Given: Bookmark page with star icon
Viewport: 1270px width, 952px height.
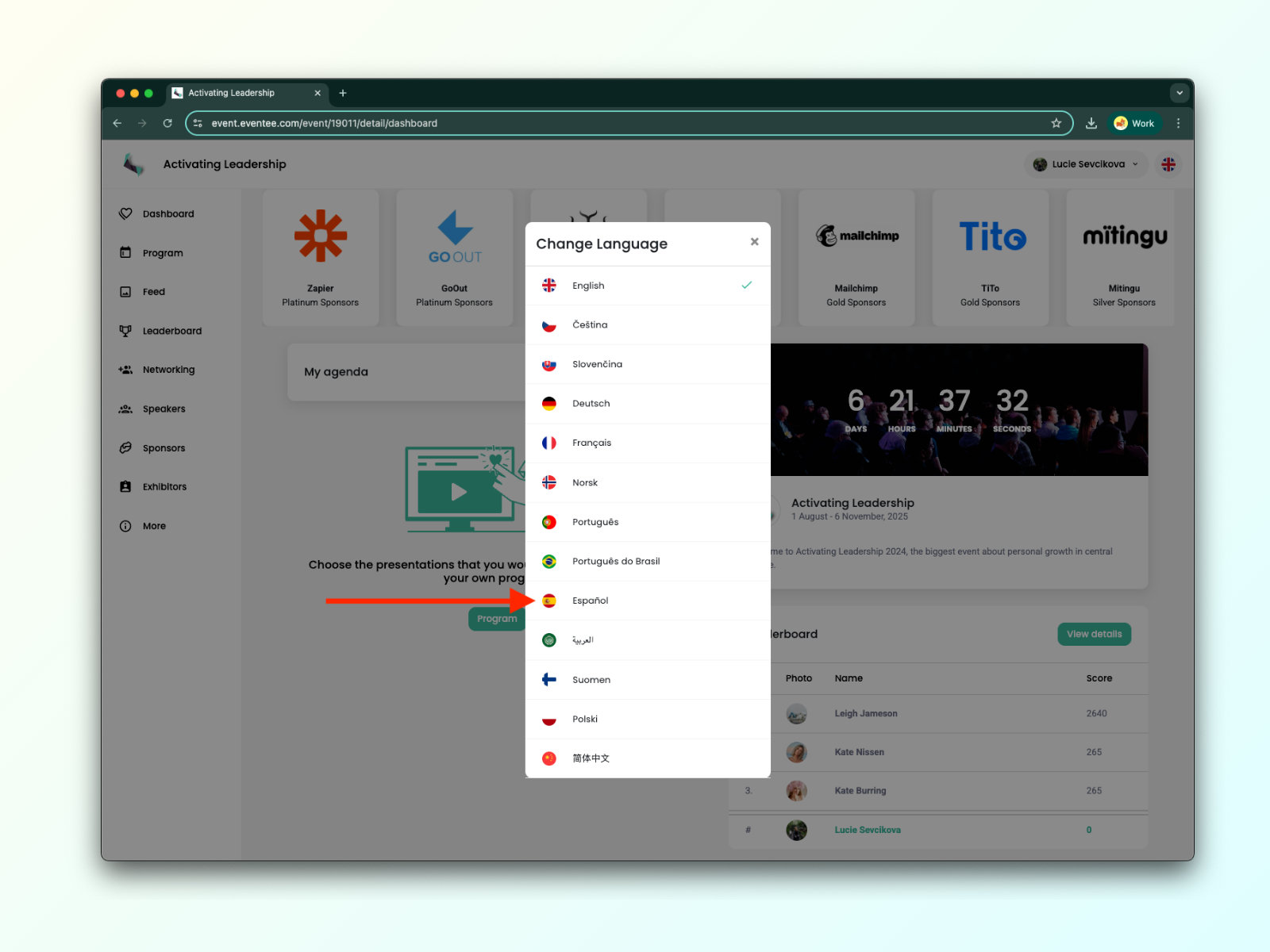Looking at the screenshot, I should (1056, 123).
